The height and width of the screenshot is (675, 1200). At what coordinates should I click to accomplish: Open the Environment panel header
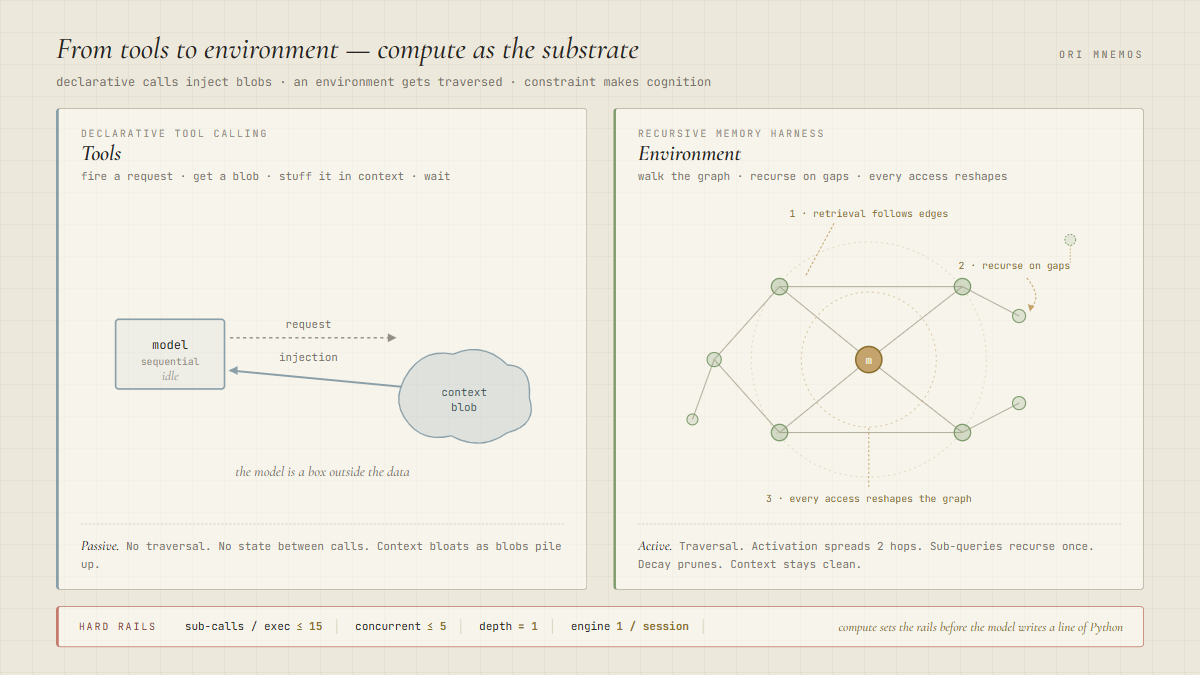(x=690, y=154)
